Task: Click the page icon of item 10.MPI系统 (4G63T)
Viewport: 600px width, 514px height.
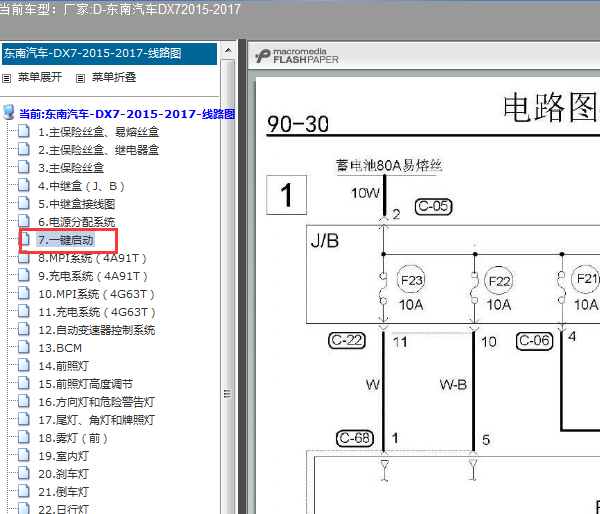Action: [24, 293]
